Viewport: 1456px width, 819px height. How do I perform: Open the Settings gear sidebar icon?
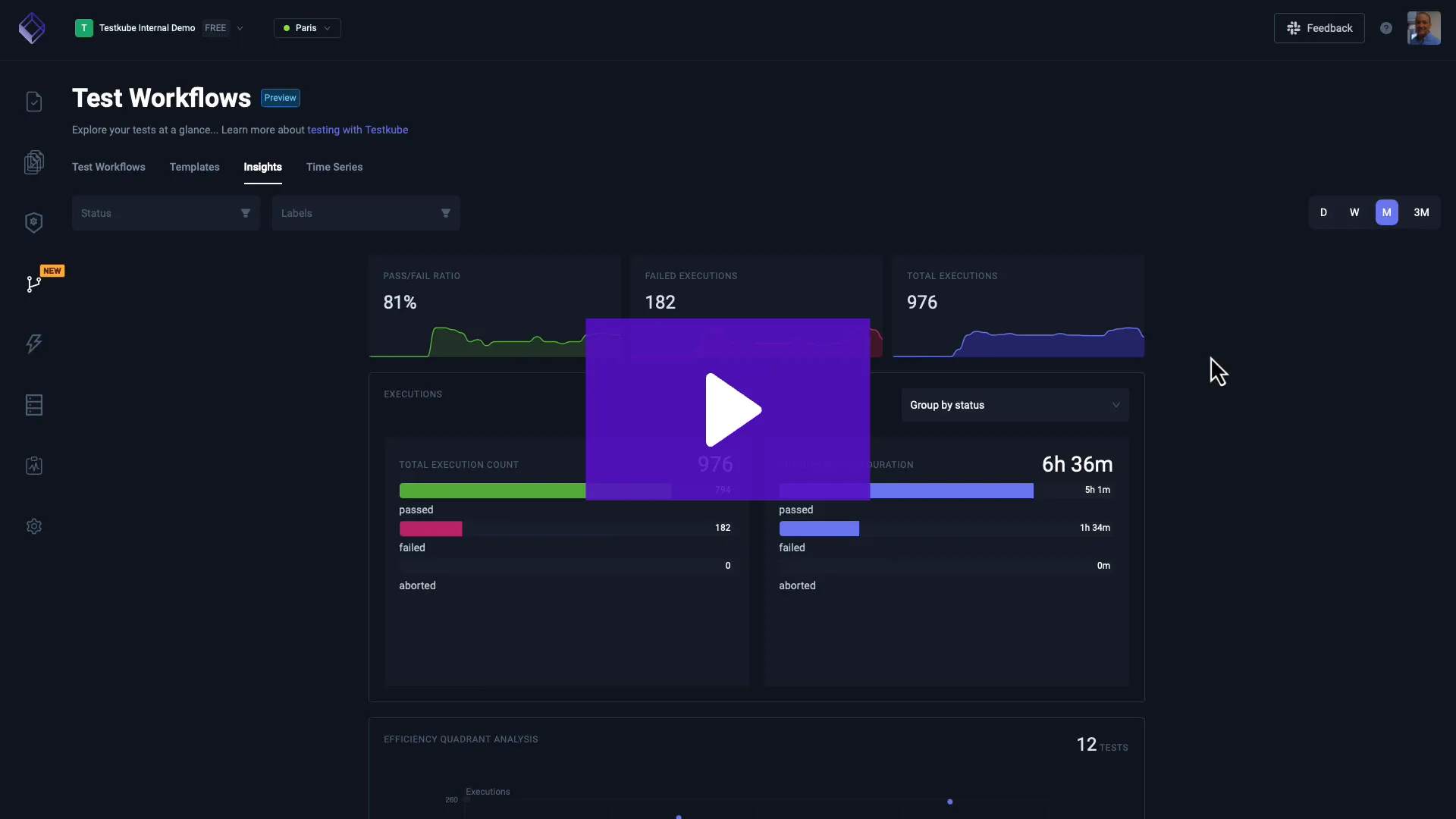pos(34,526)
